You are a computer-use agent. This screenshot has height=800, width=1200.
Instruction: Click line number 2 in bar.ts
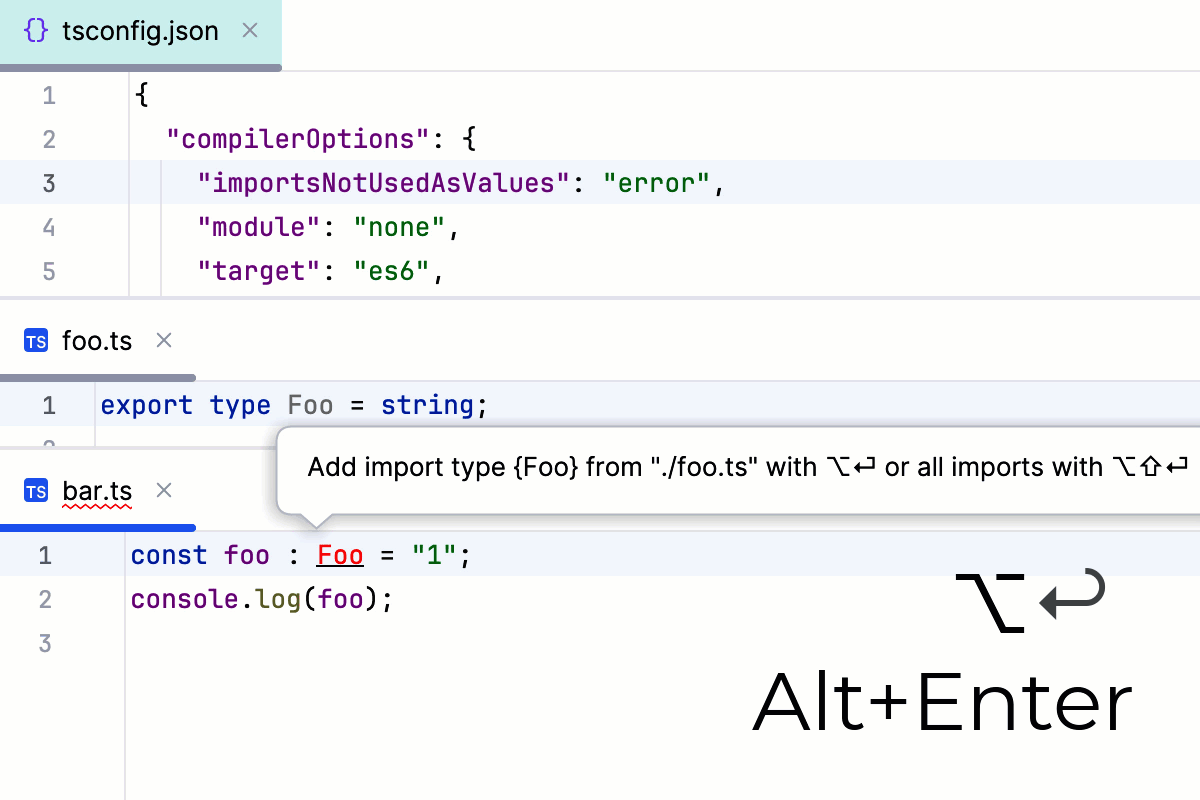click(x=45, y=598)
